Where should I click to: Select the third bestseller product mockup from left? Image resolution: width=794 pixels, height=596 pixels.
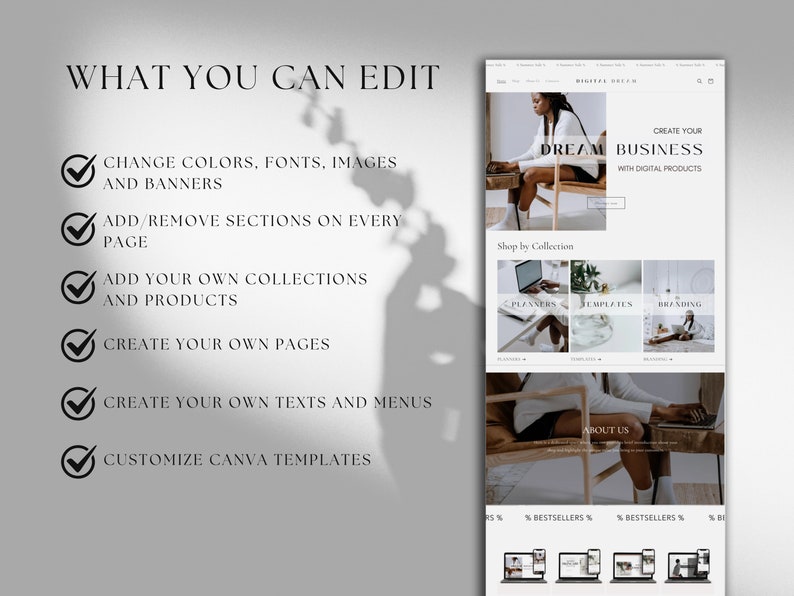click(632, 566)
